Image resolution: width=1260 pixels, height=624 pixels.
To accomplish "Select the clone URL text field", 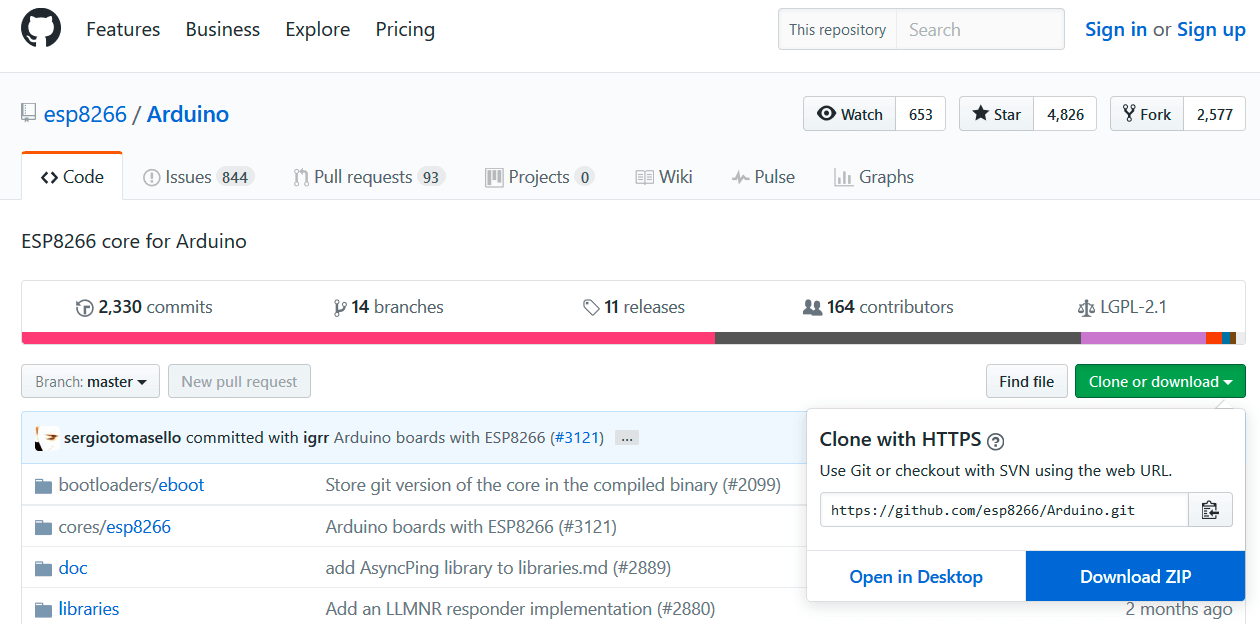I will 1004,510.
